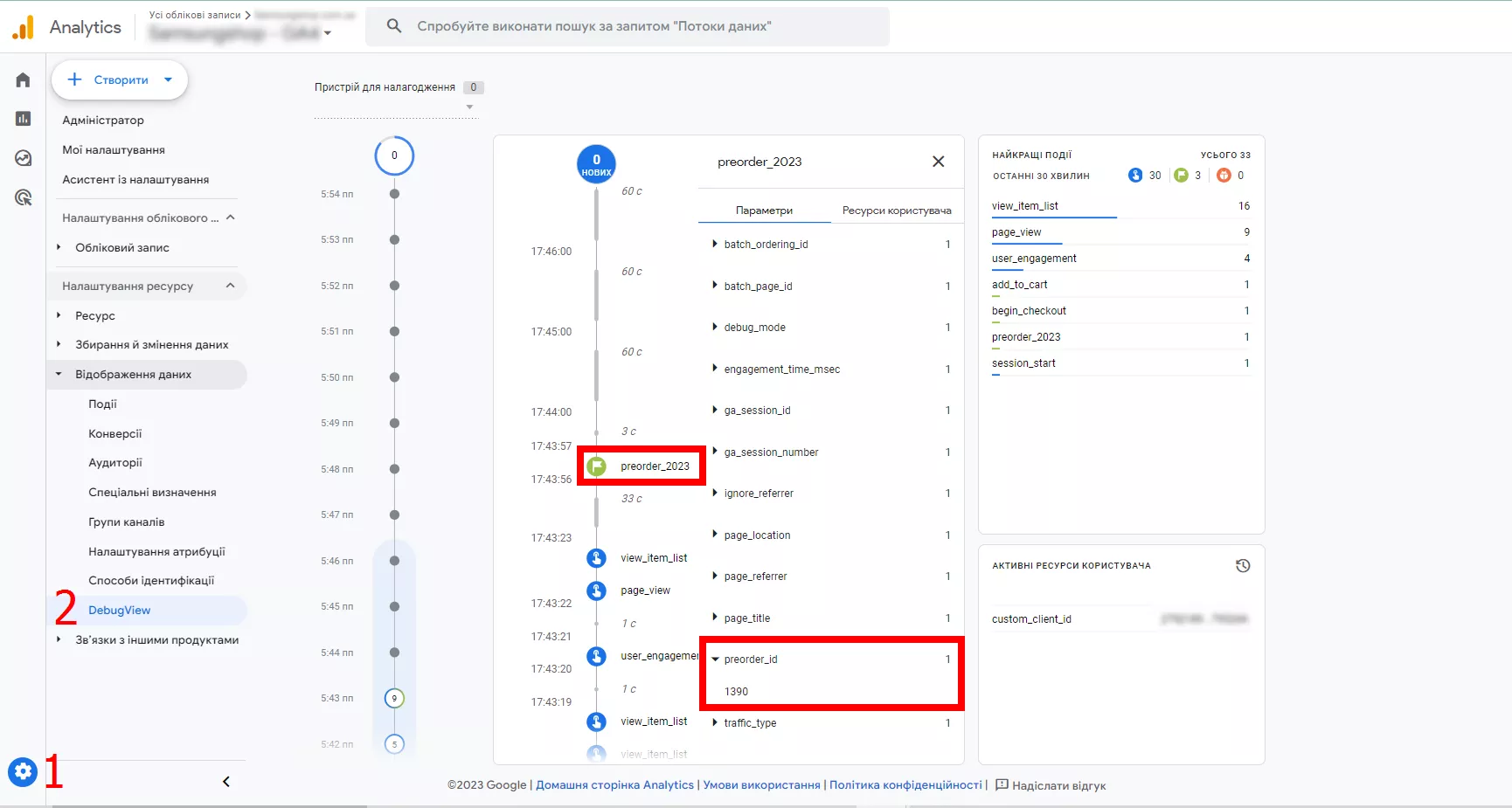Close the preorder_2023 details panel

click(x=938, y=162)
